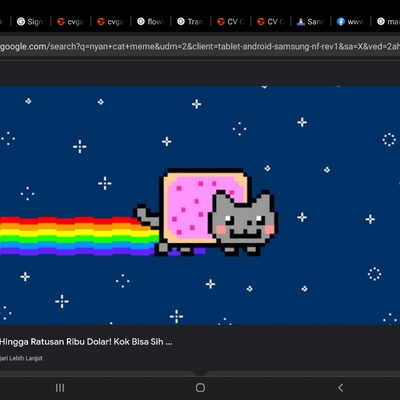Viewport: 400px width, 400px height.
Task: Tap the Android back button
Action: click(x=340, y=388)
